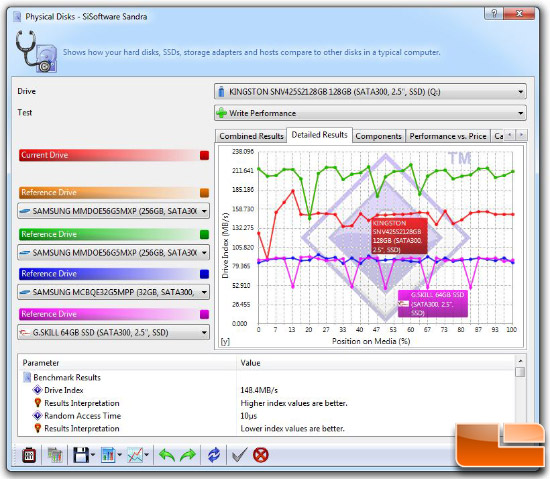Click the results list scrollbar thumb

pos(520,372)
